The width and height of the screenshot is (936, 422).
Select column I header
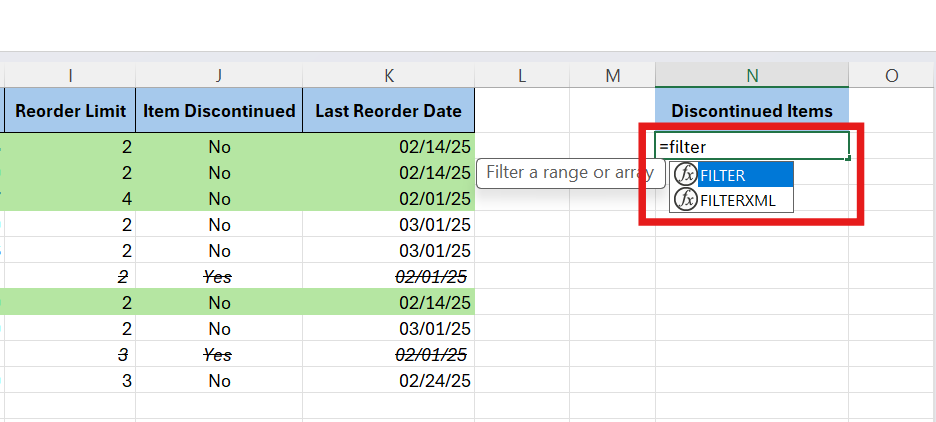coord(70,75)
